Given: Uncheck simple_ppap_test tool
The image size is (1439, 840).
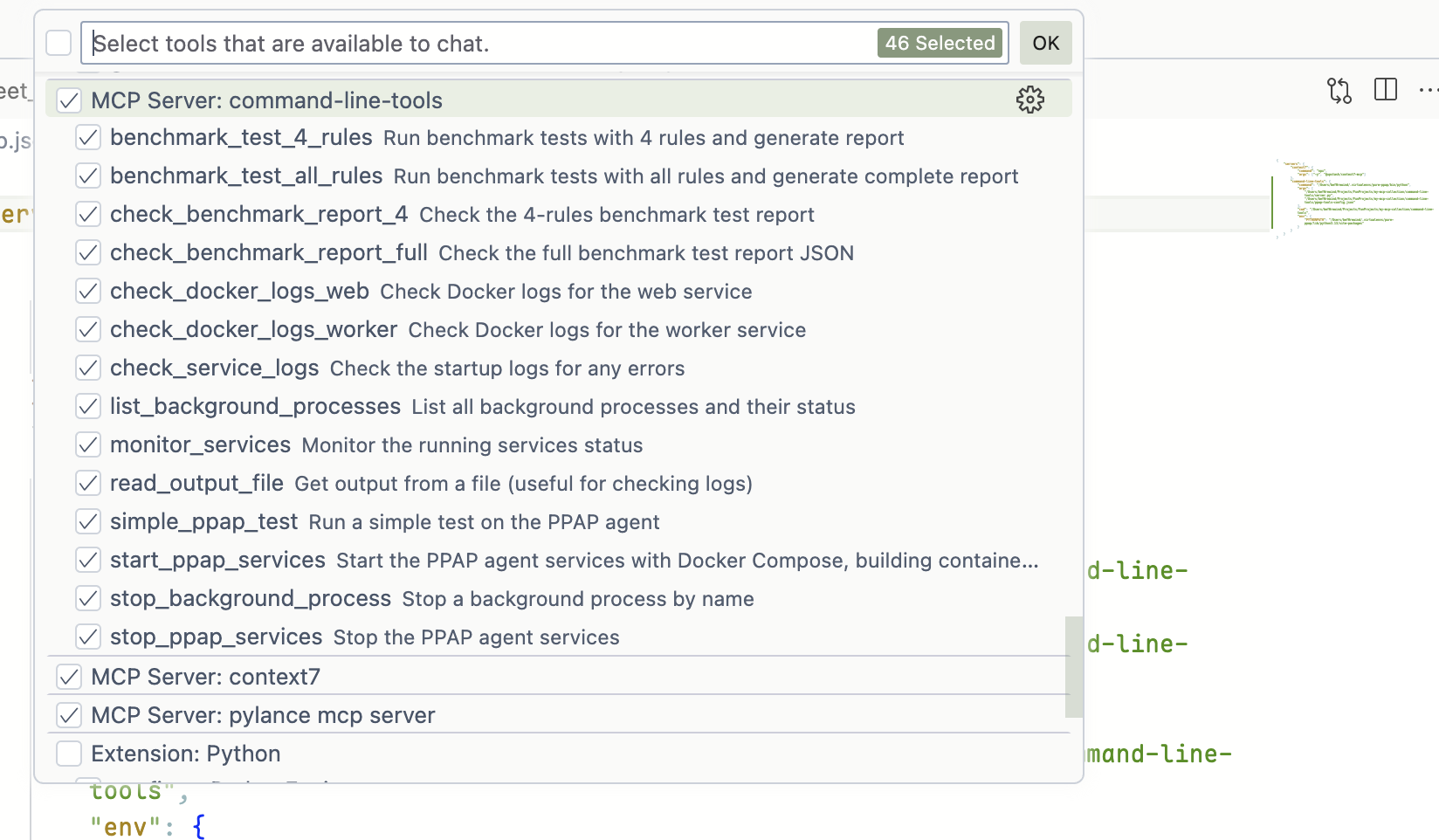Looking at the screenshot, I should pyautogui.click(x=88, y=522).
